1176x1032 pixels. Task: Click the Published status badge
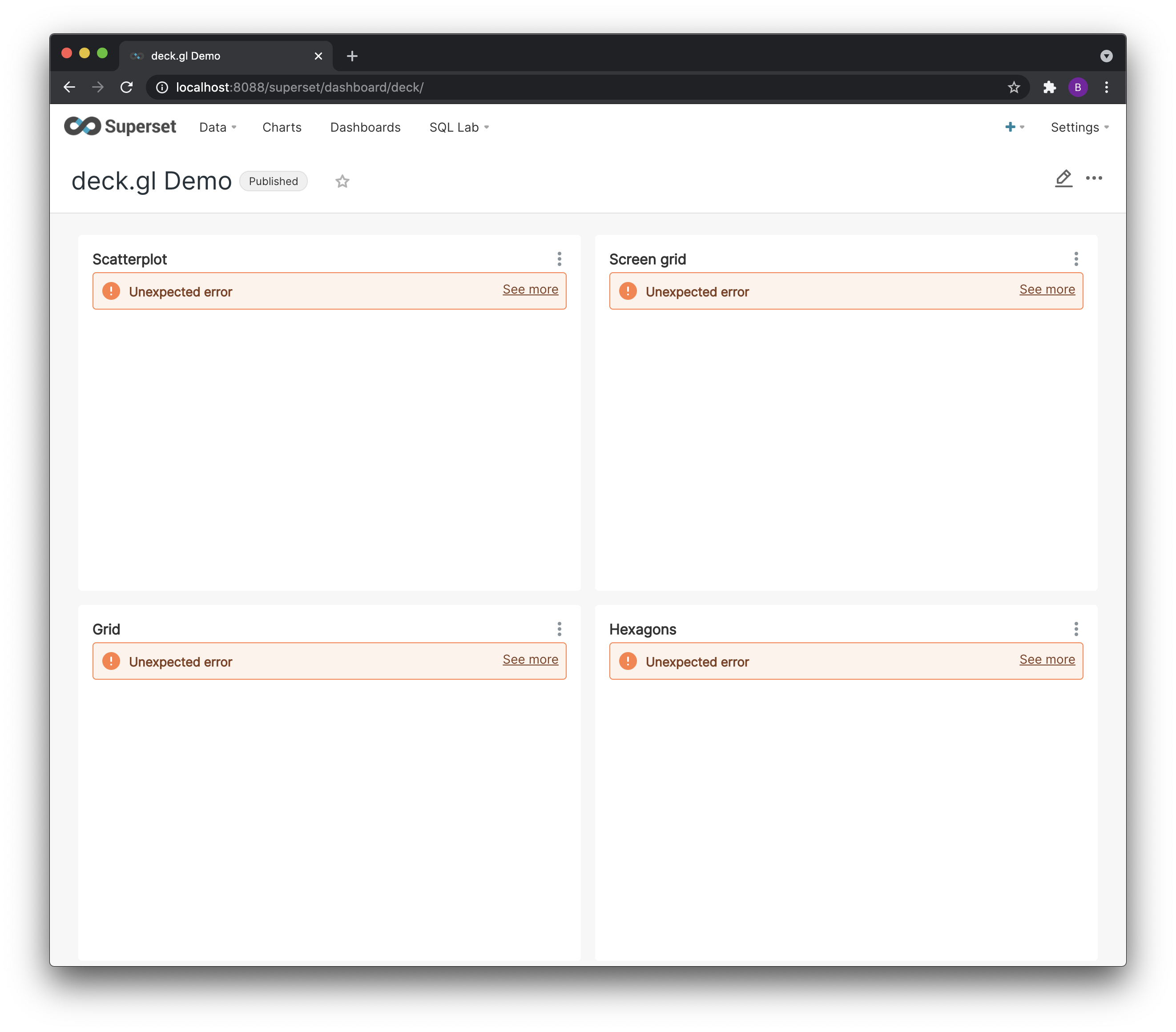coord(273,181)
